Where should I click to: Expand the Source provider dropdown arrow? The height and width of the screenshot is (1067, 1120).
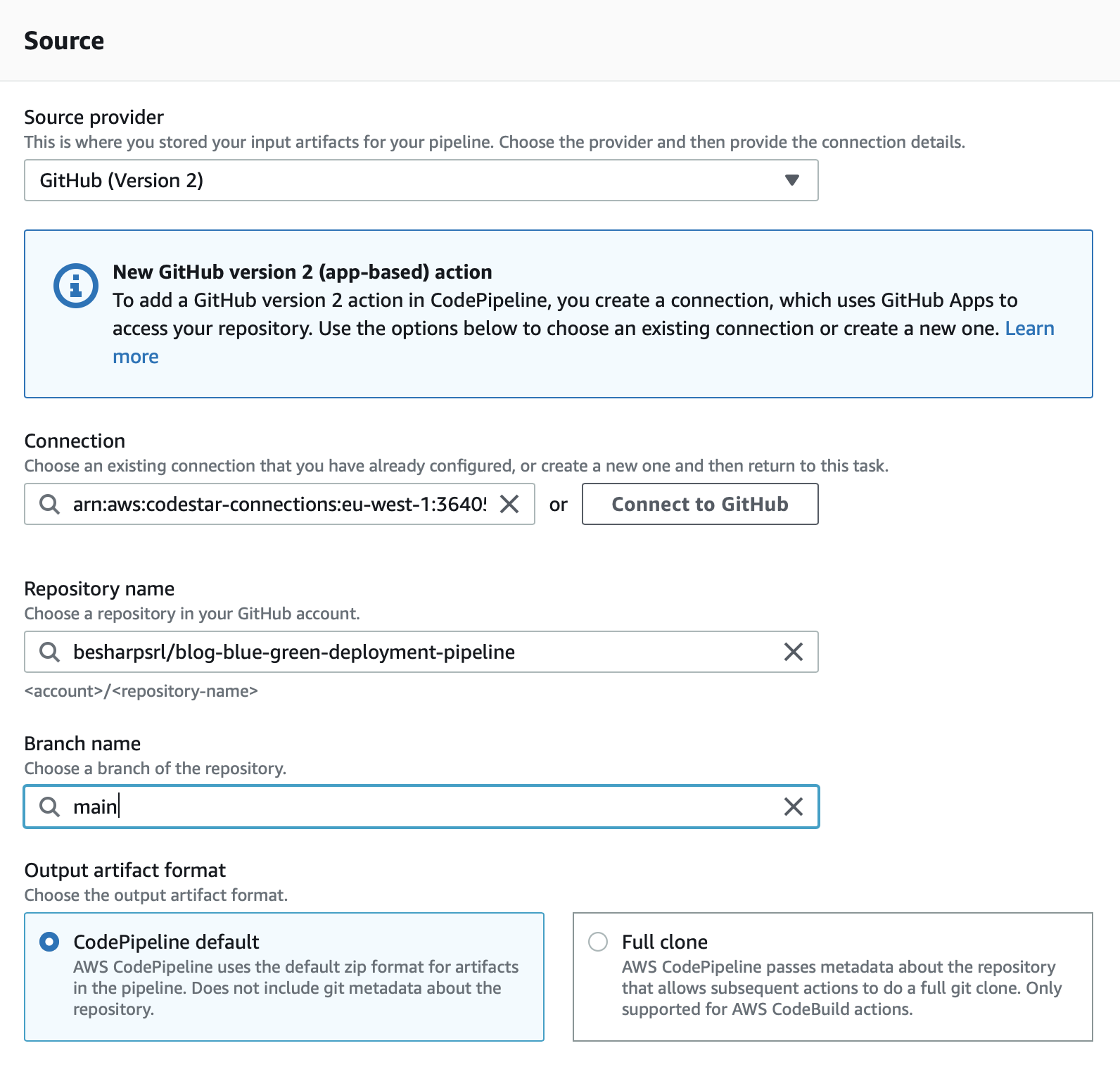pos(791,180)
